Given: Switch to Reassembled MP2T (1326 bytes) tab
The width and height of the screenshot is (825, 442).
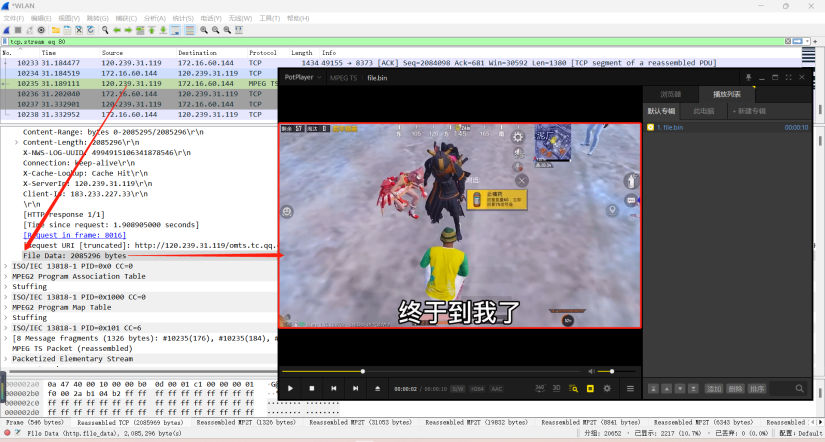Looking at the screenshot, I should [246, 423].
